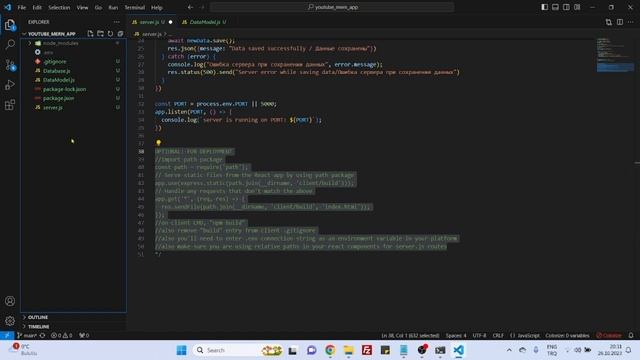640x360 pixels.
Task: Open the File menu
Action: (22, 7)
